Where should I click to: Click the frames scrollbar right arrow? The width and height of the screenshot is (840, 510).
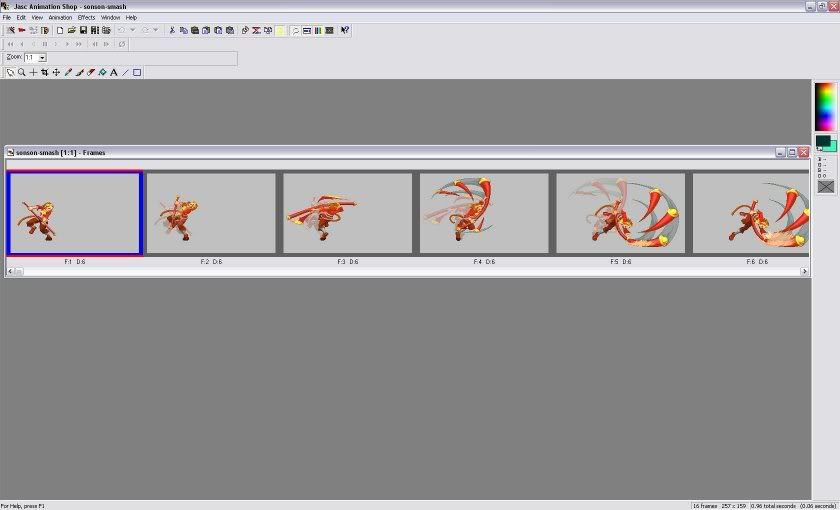pyautogui.click(x=804, y=272)
